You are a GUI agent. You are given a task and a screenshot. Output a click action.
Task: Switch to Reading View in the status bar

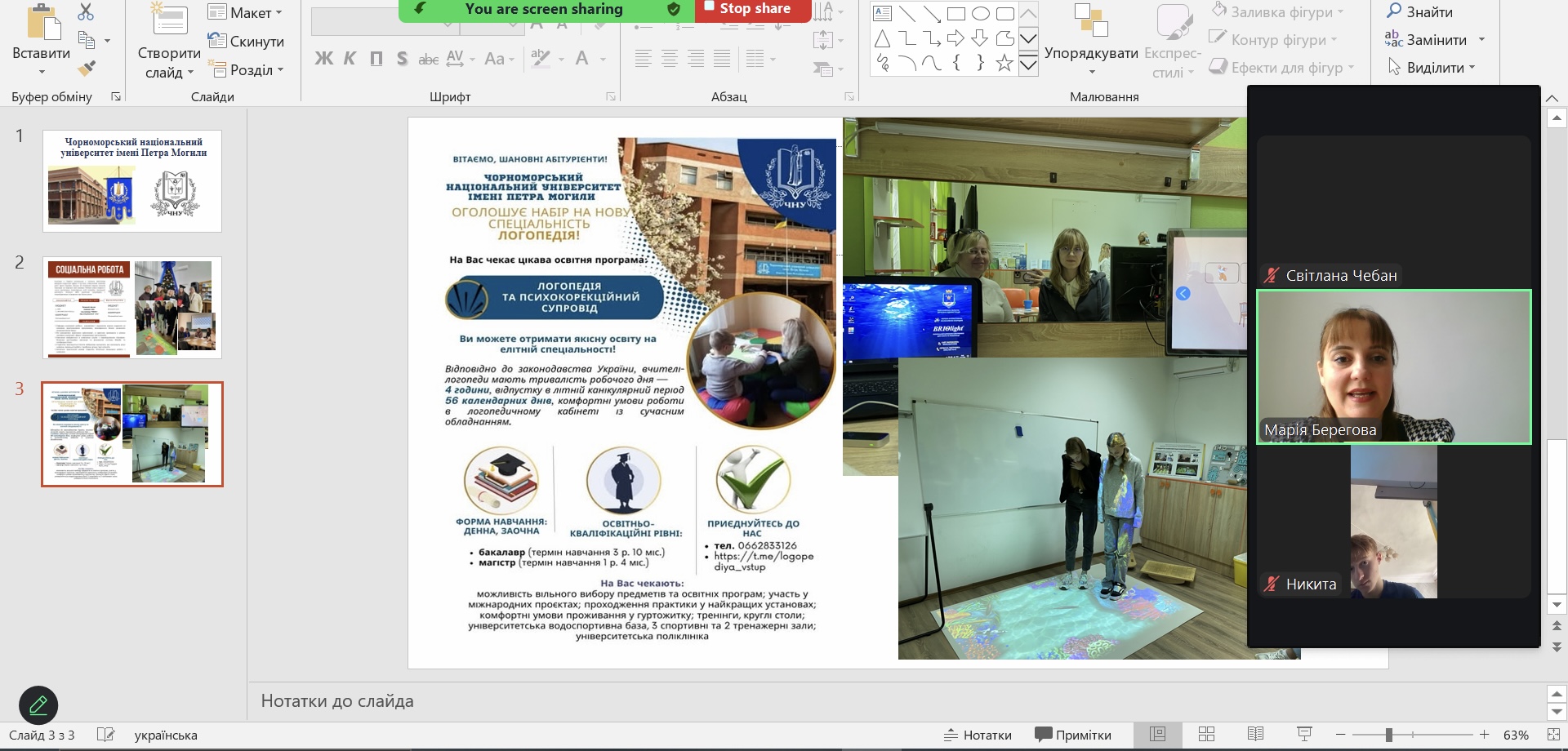click(1255, 734)
